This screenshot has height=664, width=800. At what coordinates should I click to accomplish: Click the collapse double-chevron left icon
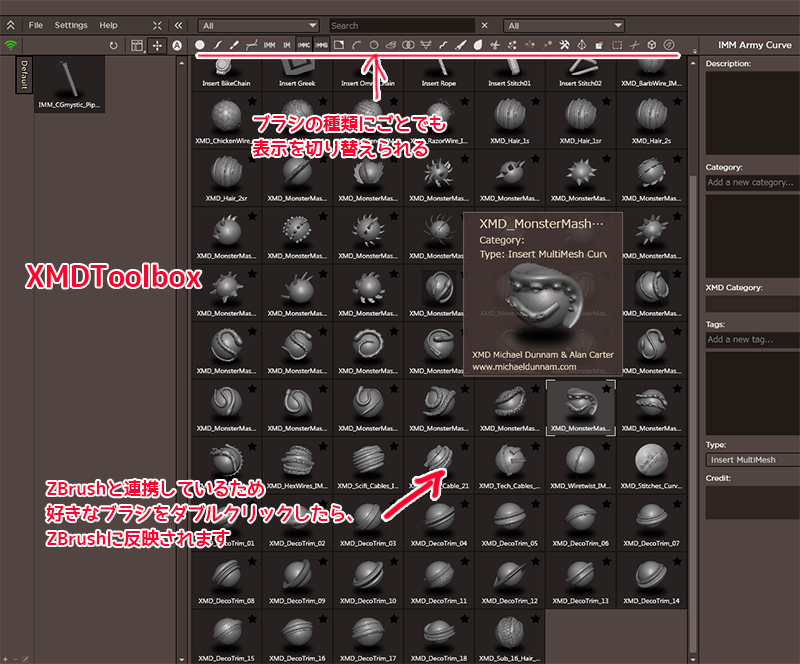click(x=178, y=25)
